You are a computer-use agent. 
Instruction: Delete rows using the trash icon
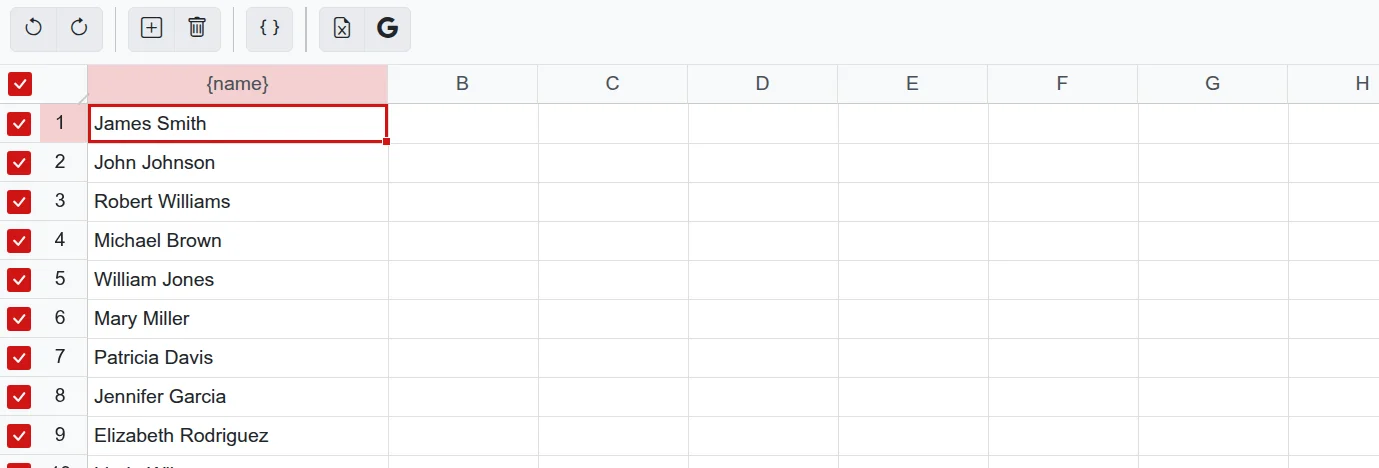click(x=197, y=28)
